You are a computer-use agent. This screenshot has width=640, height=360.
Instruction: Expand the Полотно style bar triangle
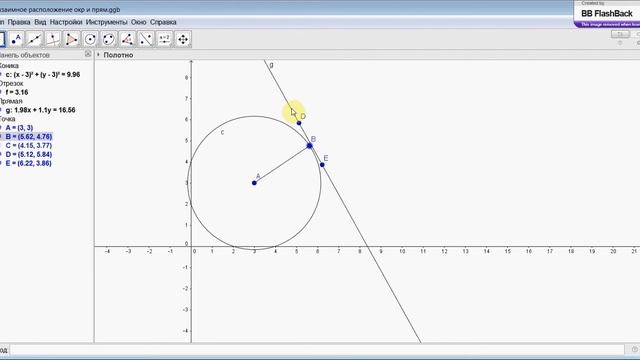pyautogui.click(x=98, y=55)
